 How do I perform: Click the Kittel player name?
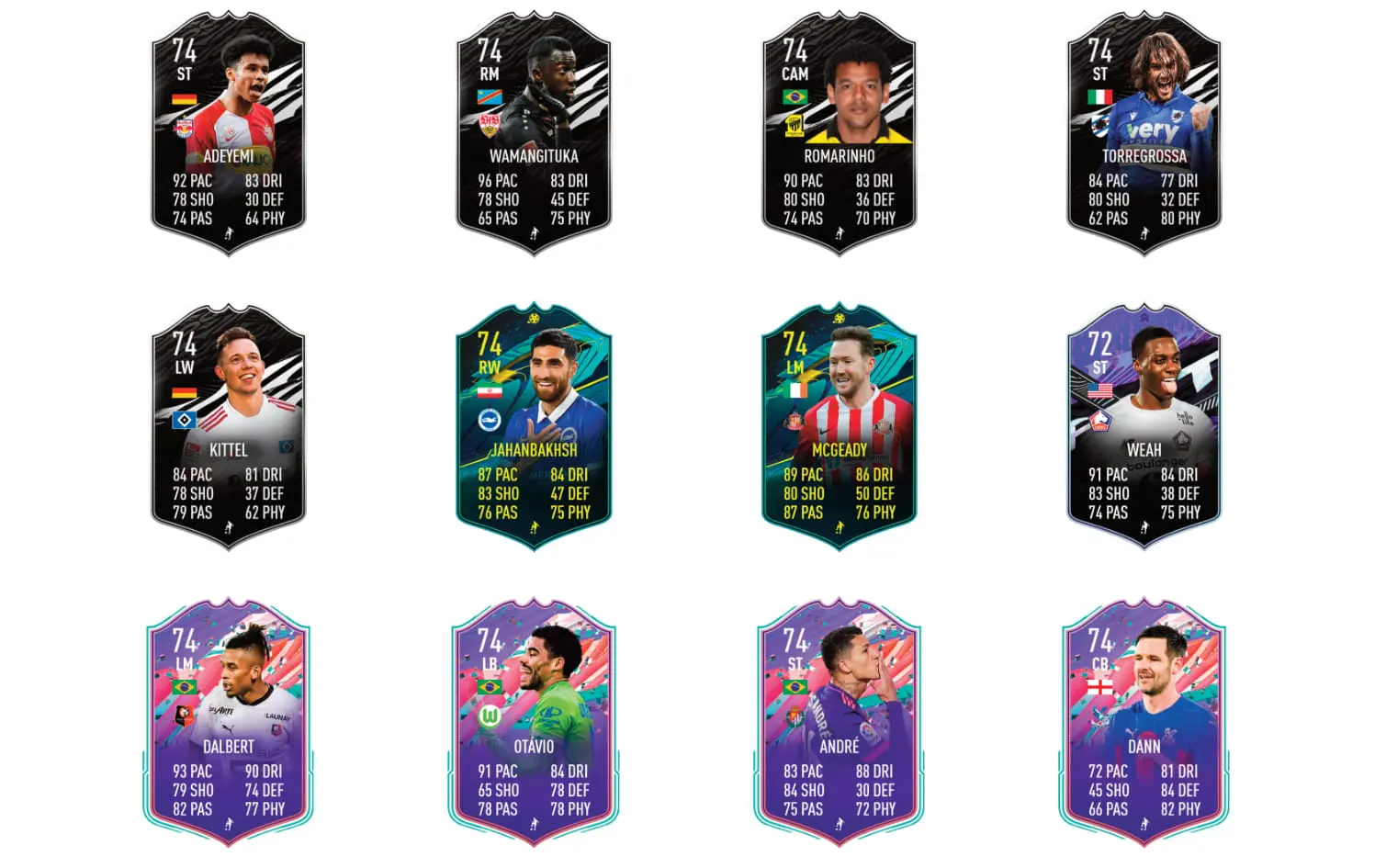(x=229, y=450)
